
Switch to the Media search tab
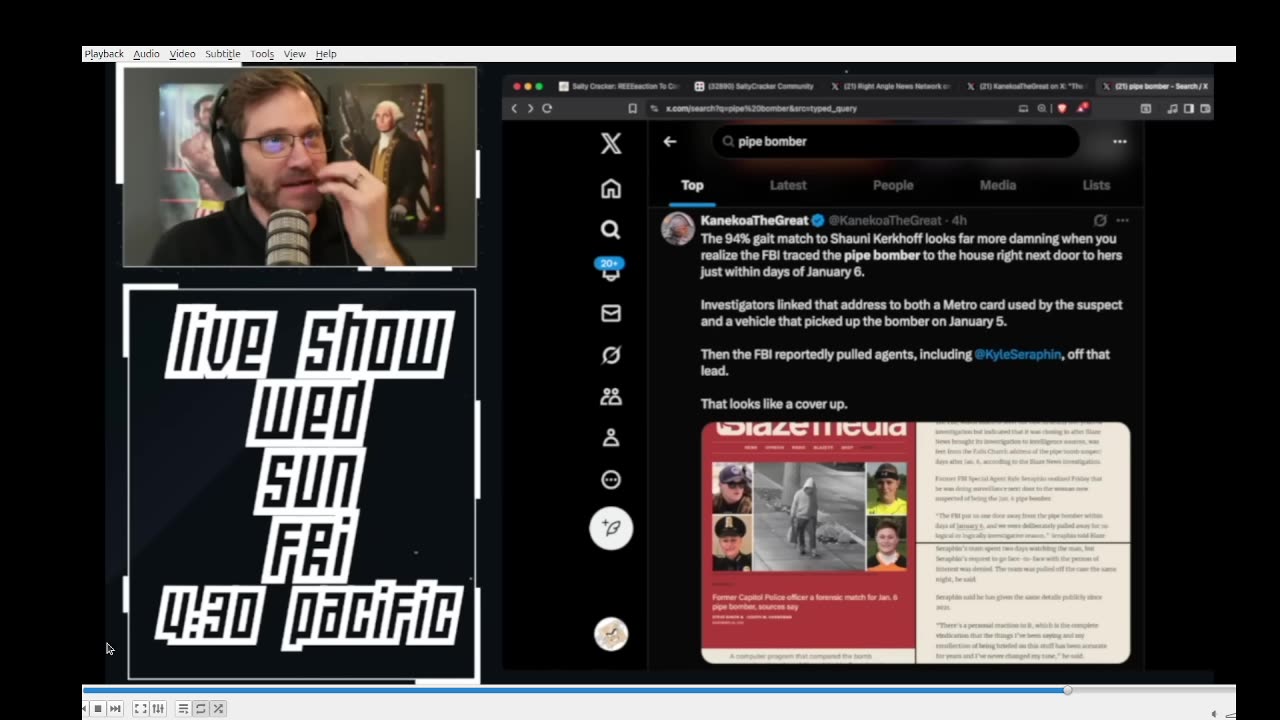tap(997, 185)
